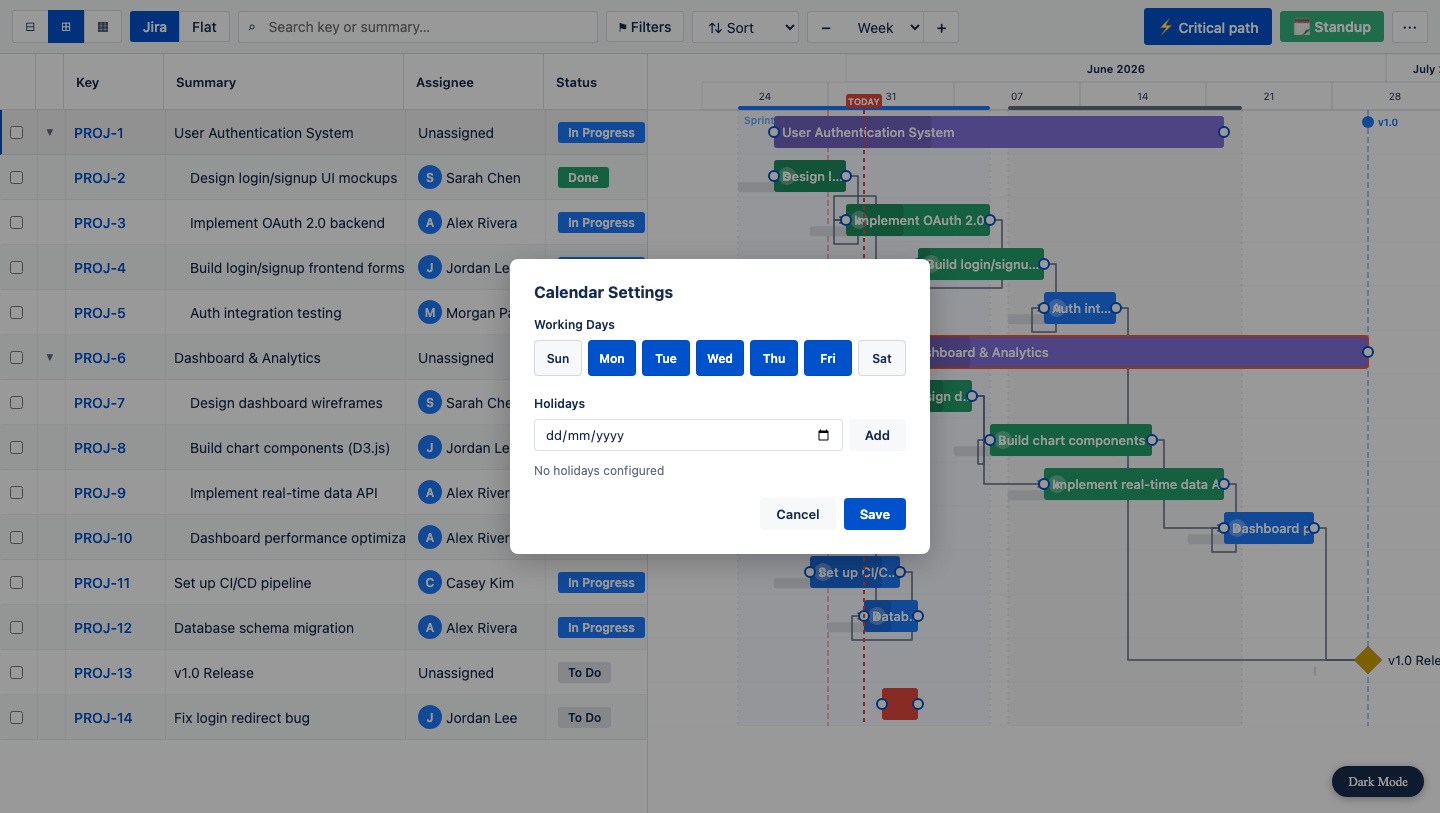Click the zoom out minus button
This screenshot has height=813, width=1440.
[825, 27]
